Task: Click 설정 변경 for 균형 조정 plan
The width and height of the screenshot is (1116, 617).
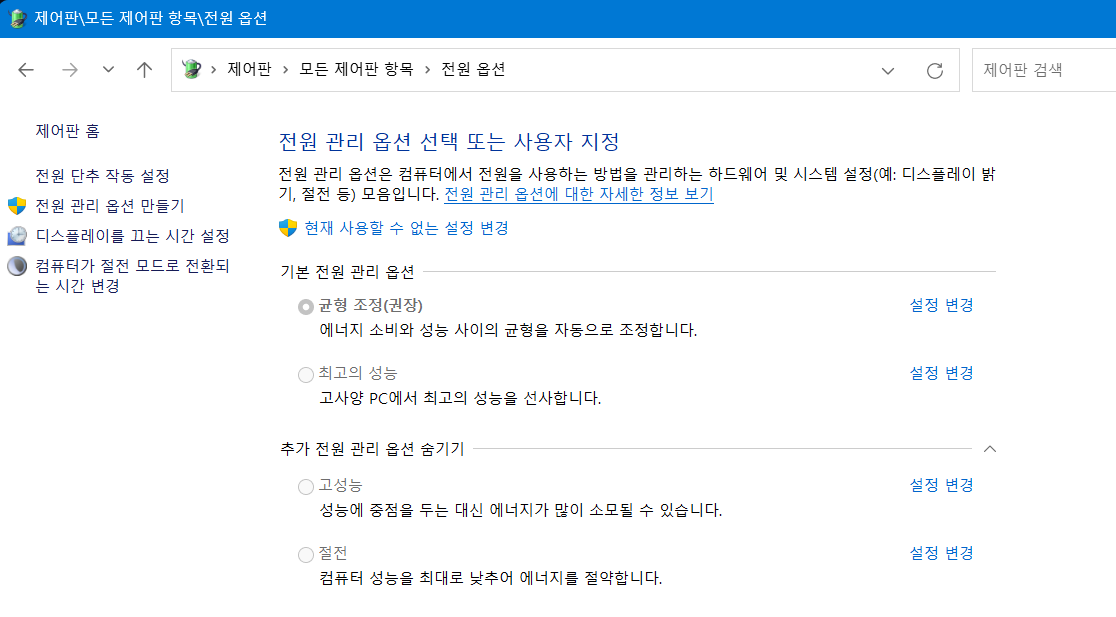Action: pos(941,305)
